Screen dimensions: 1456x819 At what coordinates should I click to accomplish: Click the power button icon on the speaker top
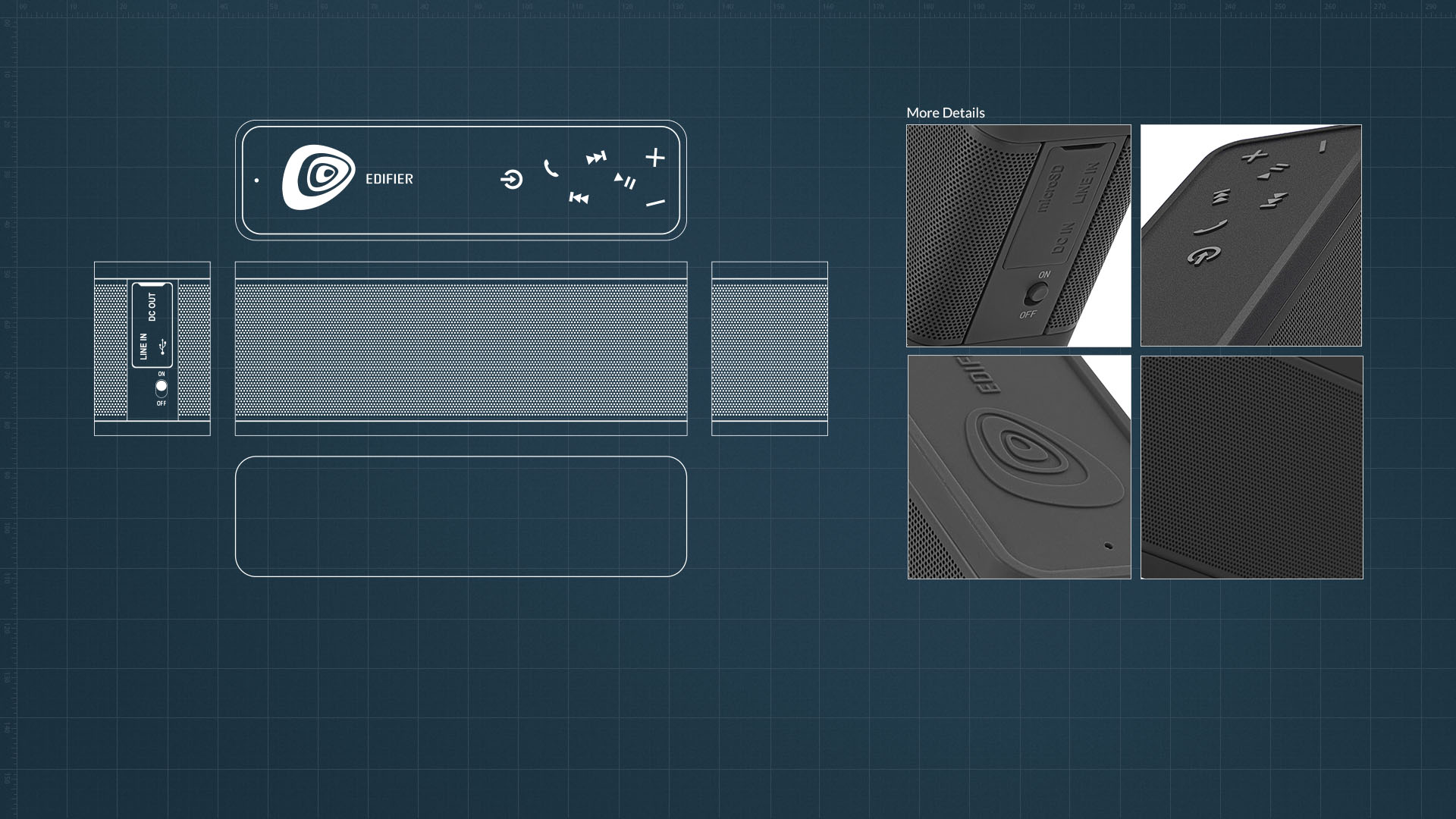tap(512, 180)
